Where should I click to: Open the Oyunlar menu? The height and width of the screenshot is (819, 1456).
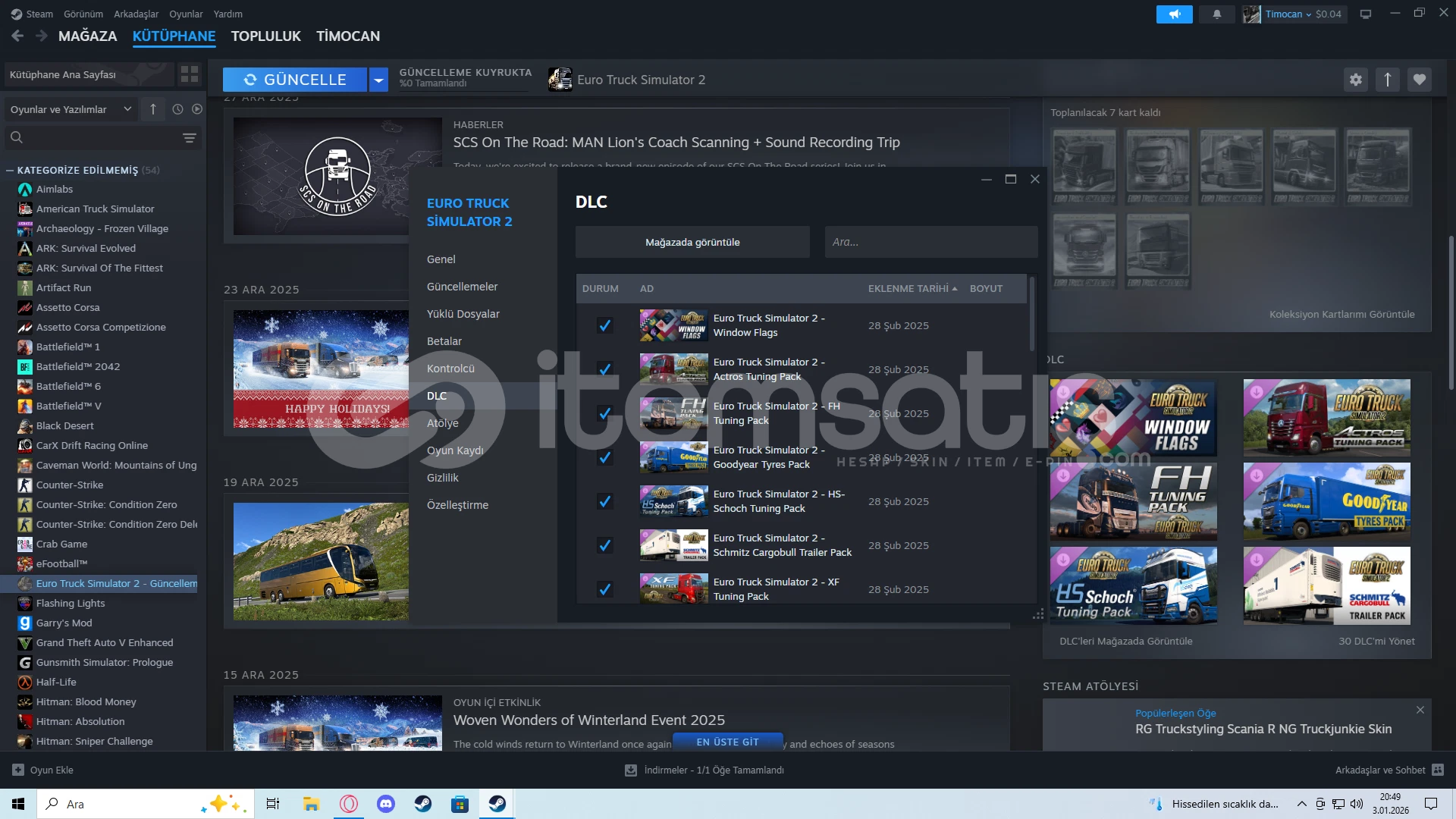click(186, 14)
